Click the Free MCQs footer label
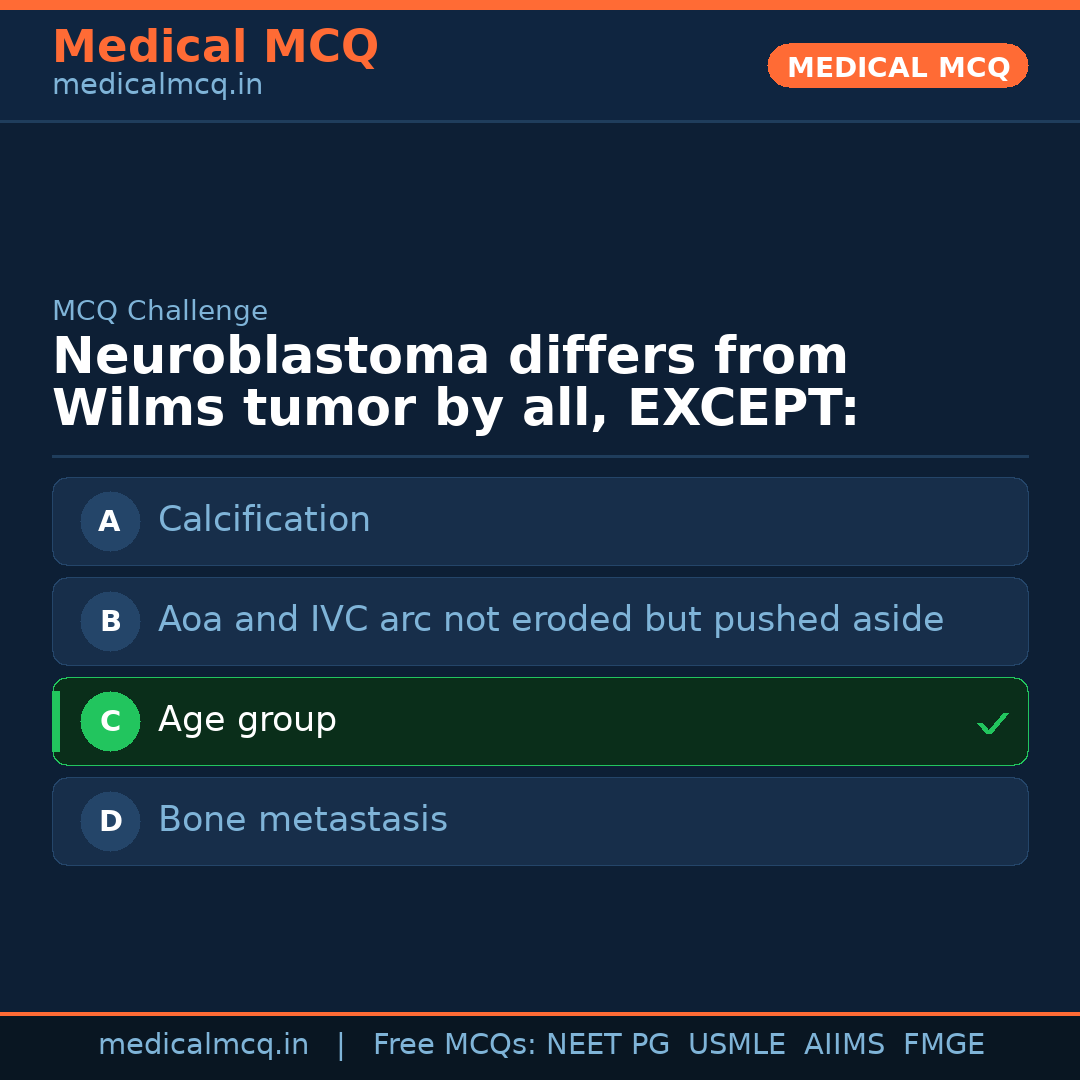The width and height of the screenshot is (1080, 1080). (454, 1045)
